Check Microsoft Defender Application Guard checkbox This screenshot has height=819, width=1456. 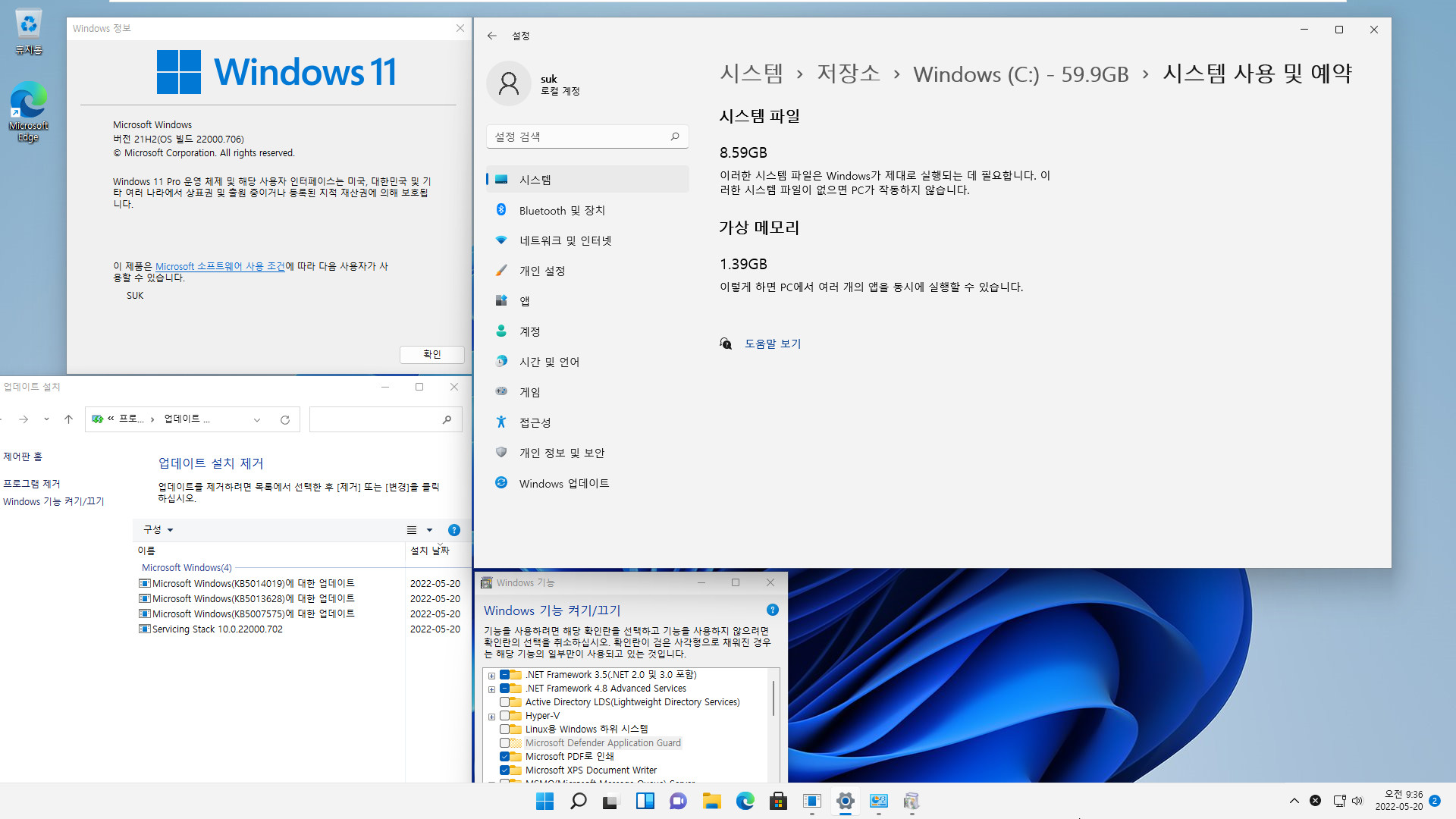[x=504, y=742]
